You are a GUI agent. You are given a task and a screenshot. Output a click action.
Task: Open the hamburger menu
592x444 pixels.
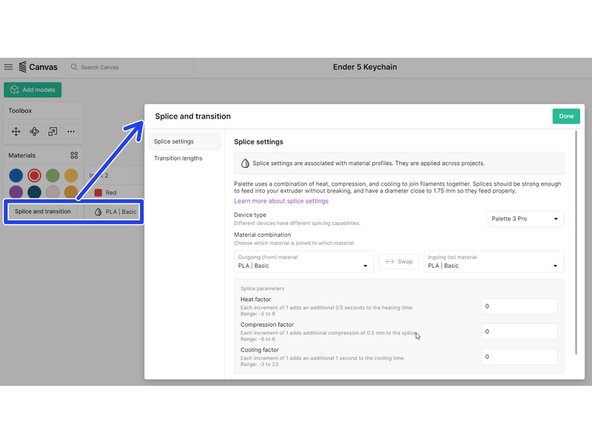click(8, 67)
